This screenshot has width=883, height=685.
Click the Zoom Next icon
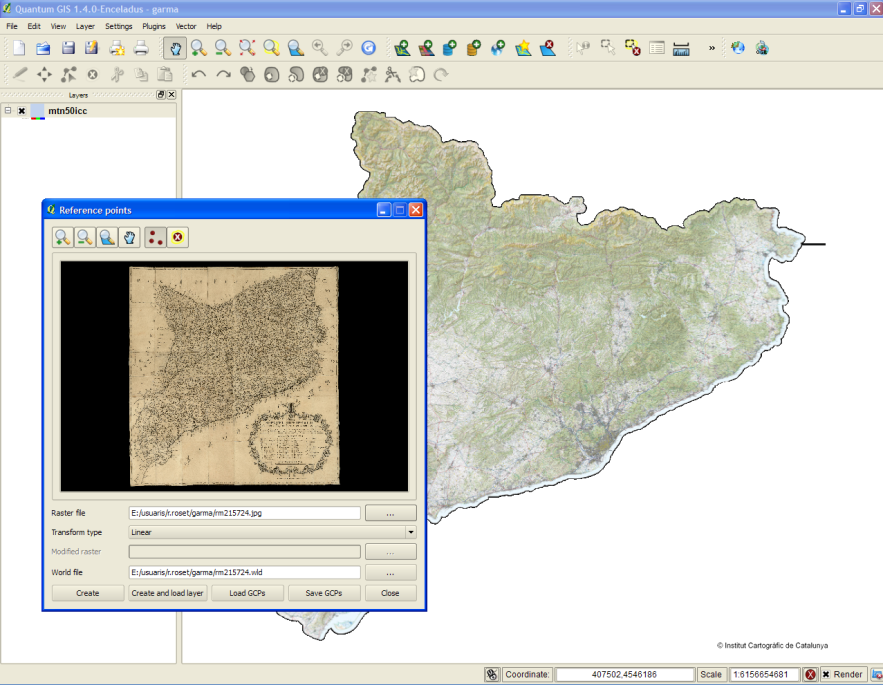(x=344, y=48)
